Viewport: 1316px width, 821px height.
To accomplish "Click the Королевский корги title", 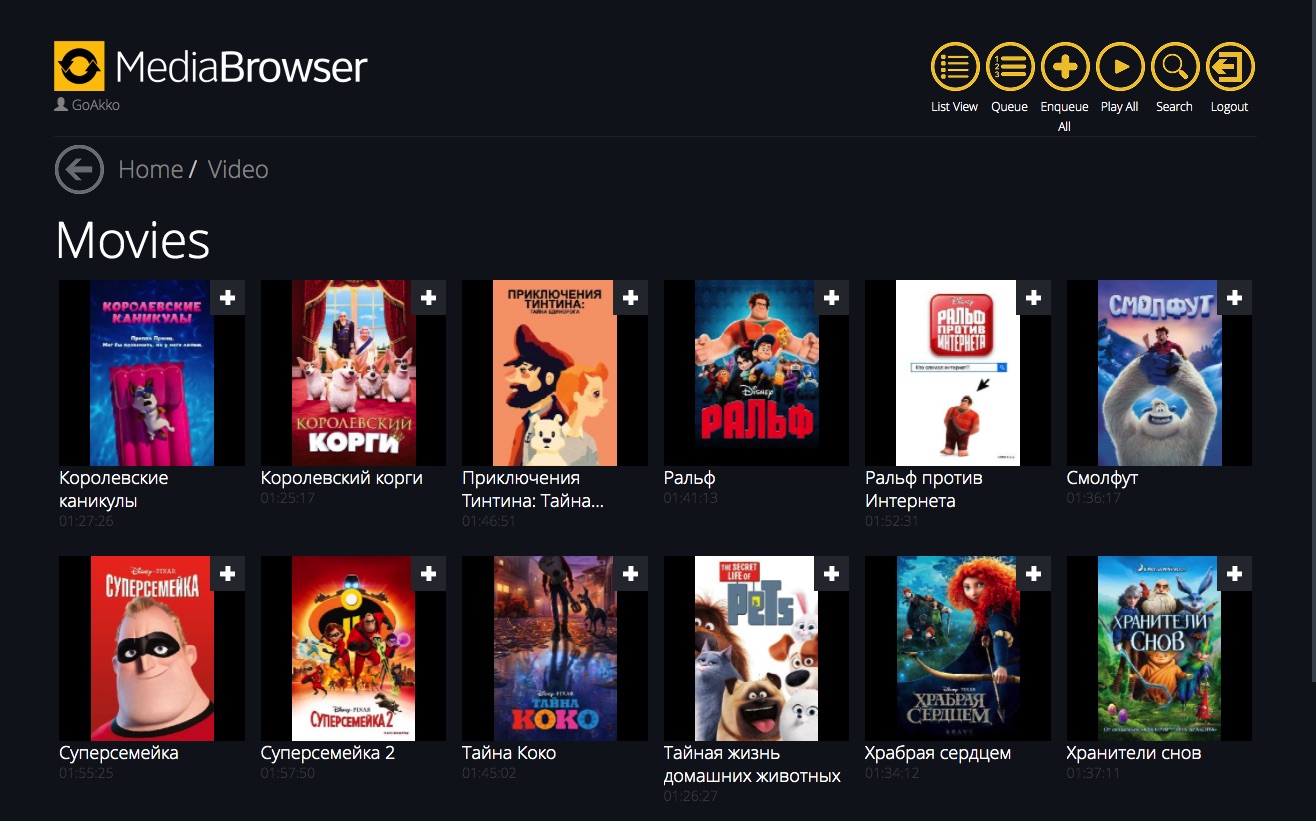I will pyautogui.click(x=341, y=478).
